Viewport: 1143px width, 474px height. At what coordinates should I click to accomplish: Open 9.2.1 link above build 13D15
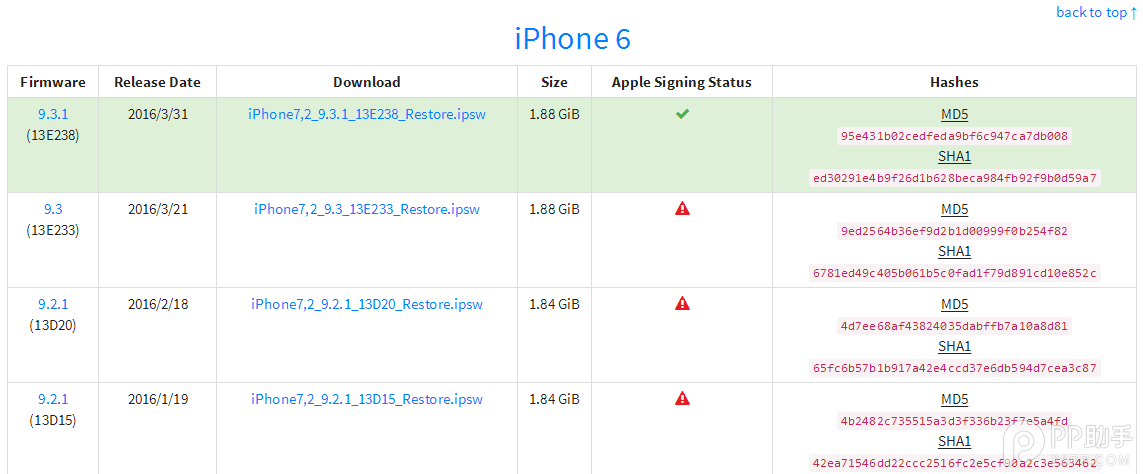[x=53, y=399]
